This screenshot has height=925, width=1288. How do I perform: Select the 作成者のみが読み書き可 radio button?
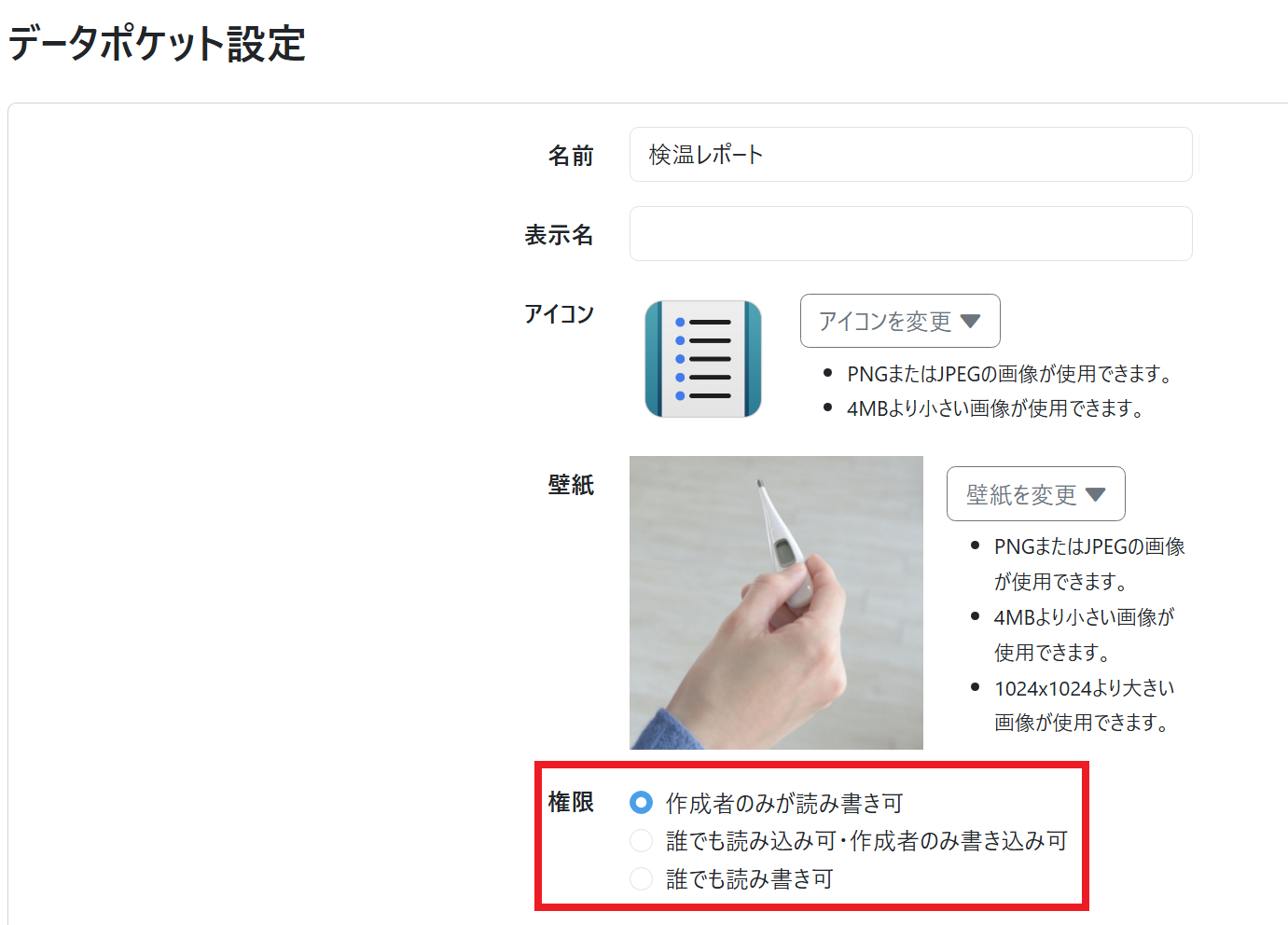641,802
